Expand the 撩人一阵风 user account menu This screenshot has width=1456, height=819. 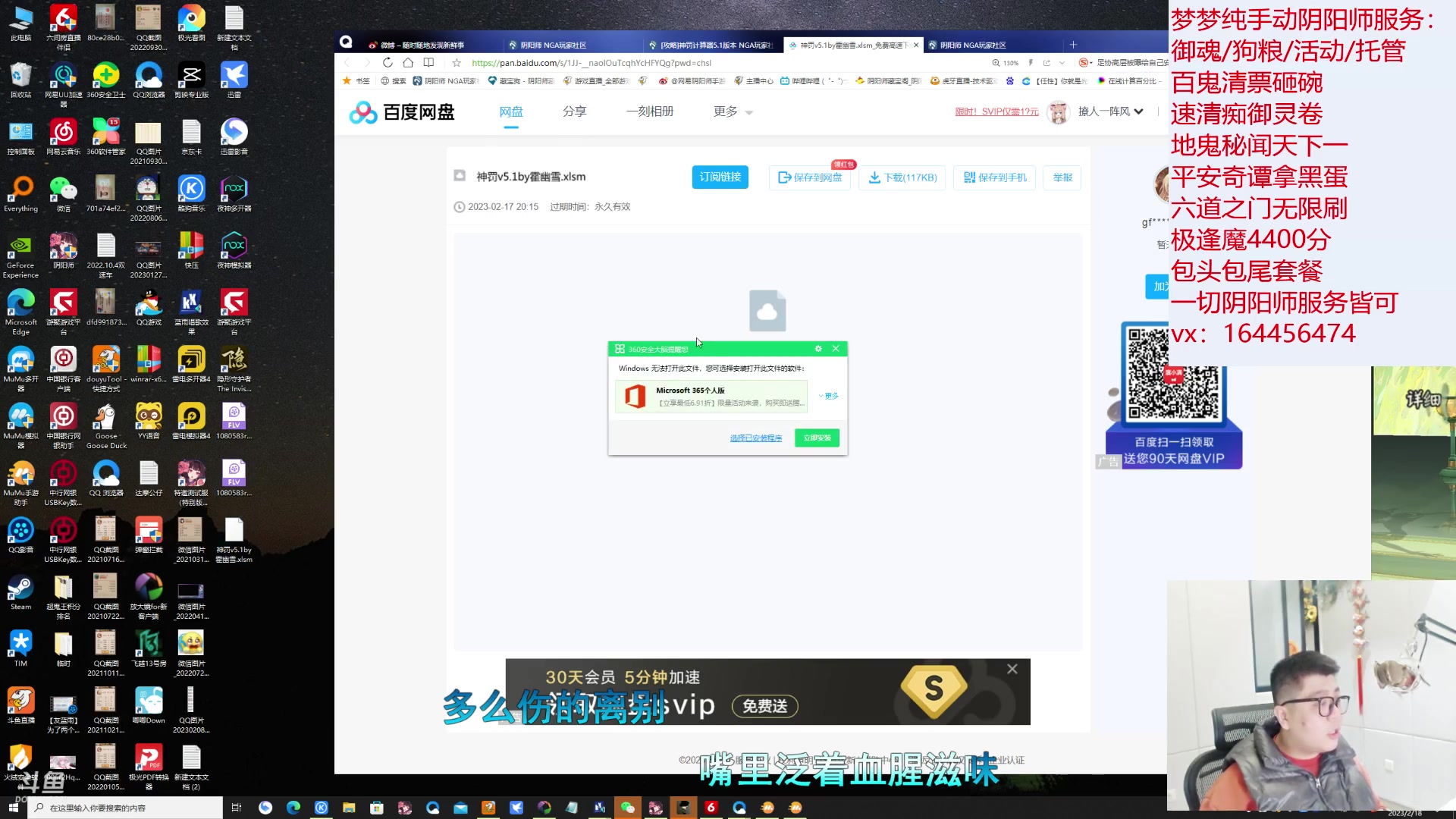1110,111
